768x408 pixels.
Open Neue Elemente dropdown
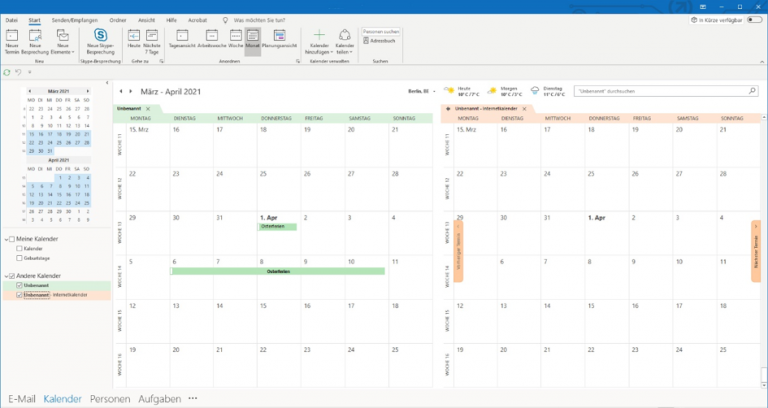62,42
